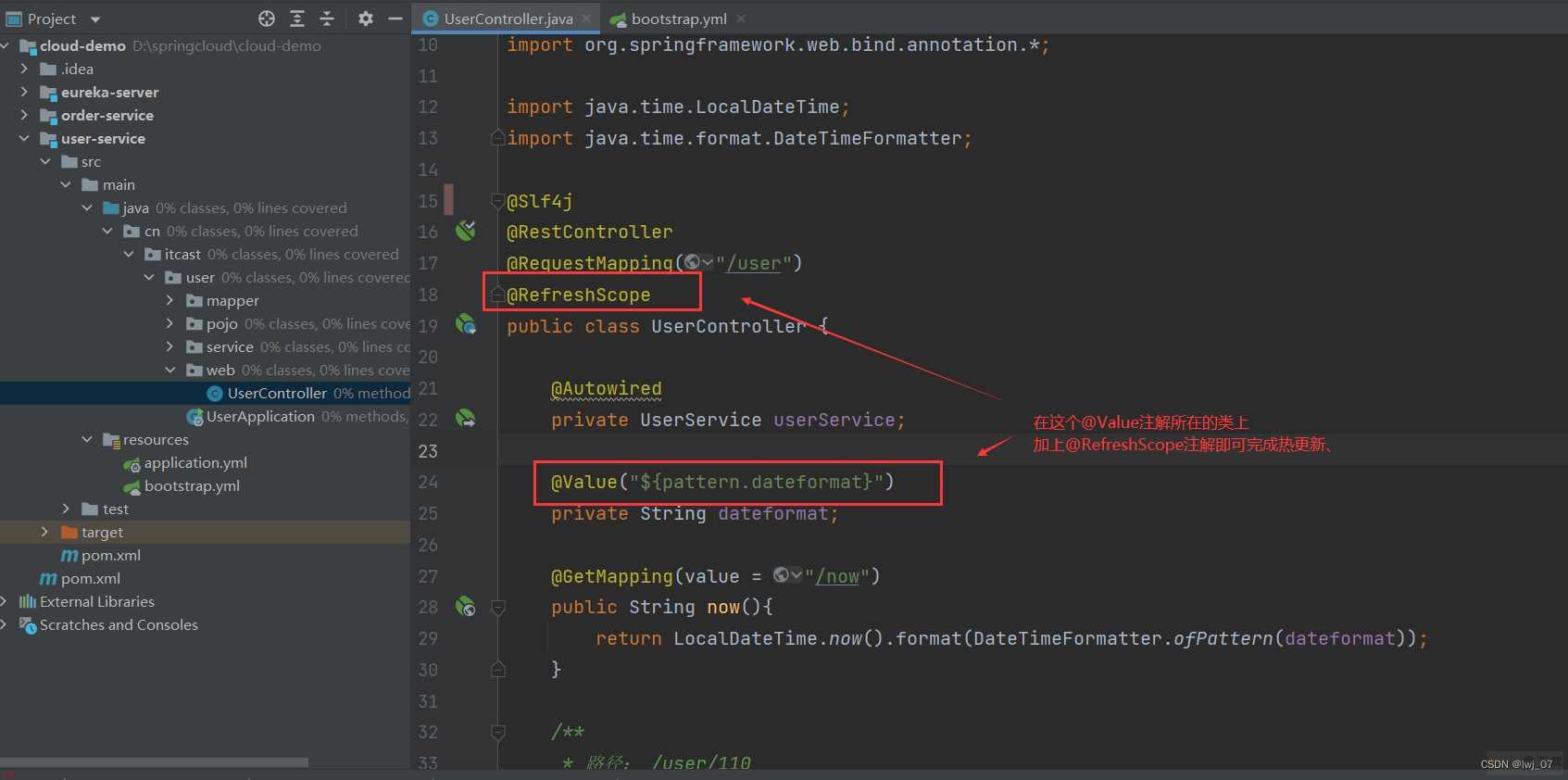Open the Project view dropdown arrow
Image resolution: width=1568 pixels, height=780 pixels.
click(x=94, y=19)
